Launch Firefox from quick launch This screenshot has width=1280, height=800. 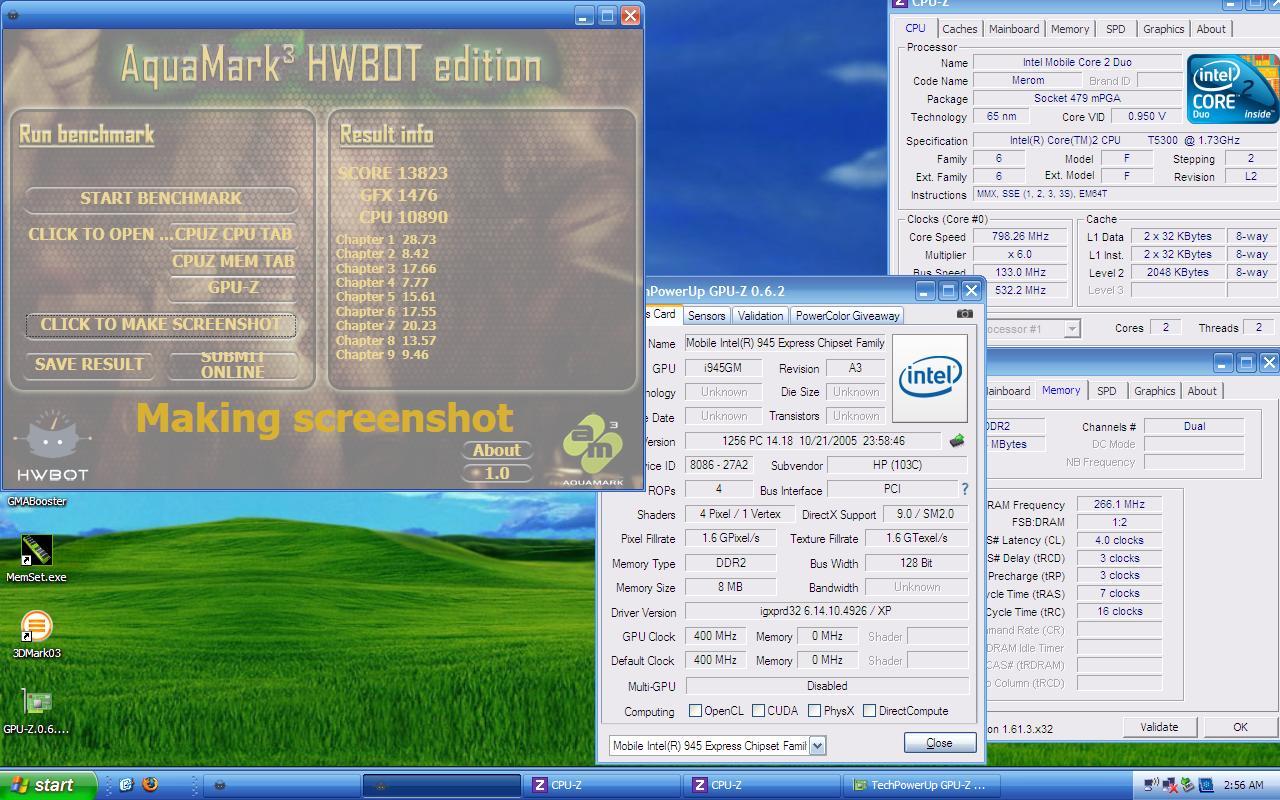click(150, 785)
